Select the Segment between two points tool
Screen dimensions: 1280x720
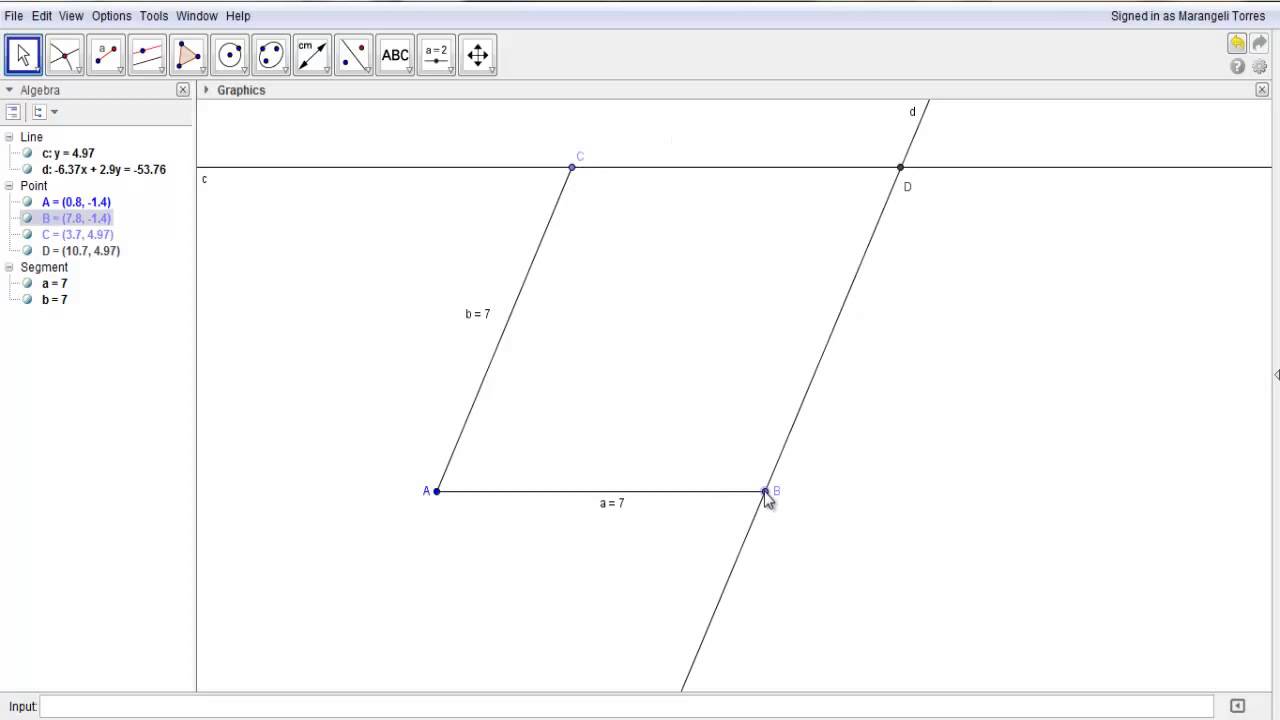coord(106,55)
